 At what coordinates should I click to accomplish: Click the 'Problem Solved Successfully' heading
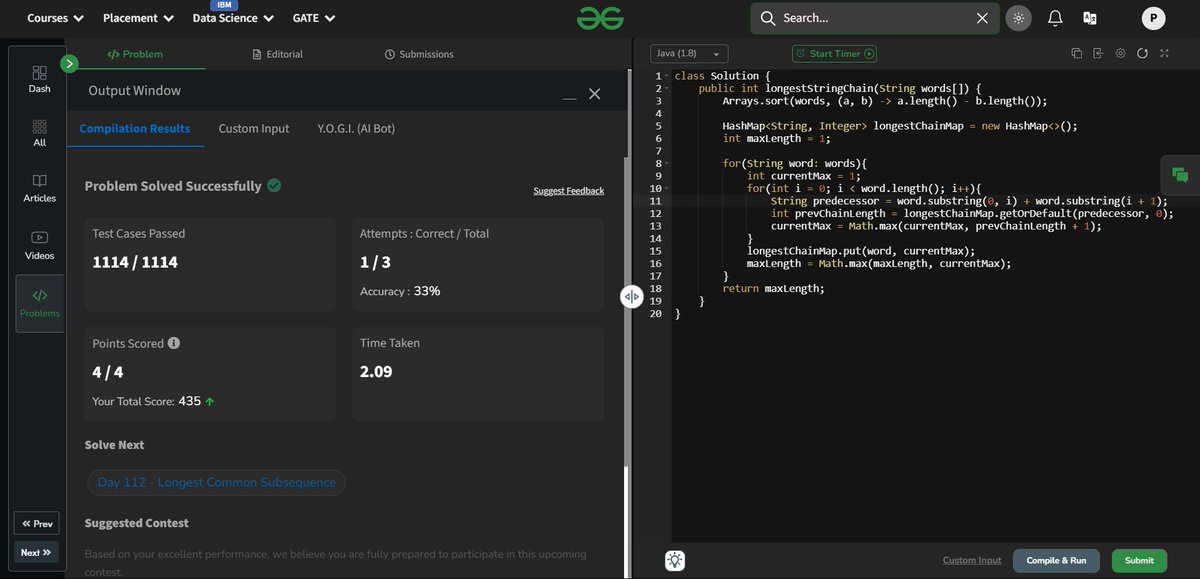coord(173,186)
